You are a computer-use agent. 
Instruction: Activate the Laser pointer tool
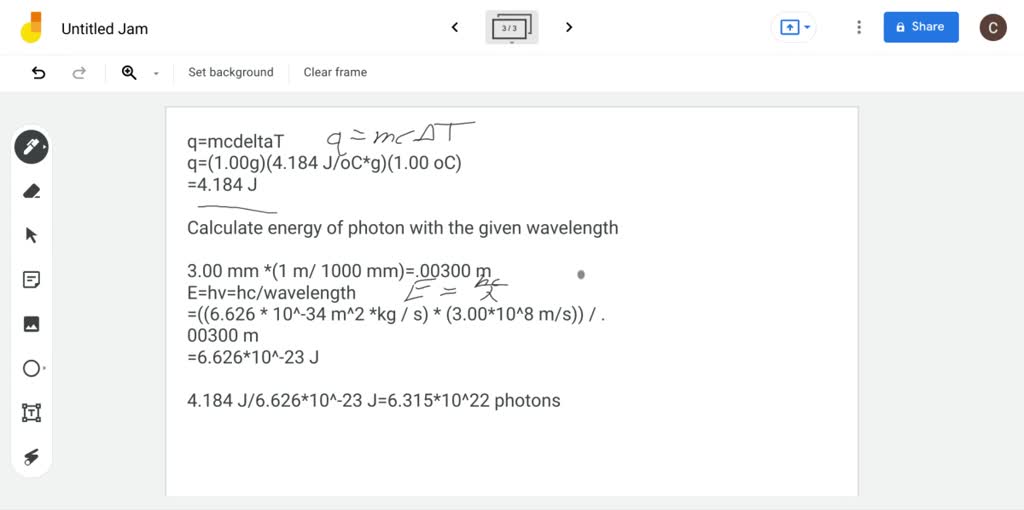pyautogui.click(x=31, y=457)
